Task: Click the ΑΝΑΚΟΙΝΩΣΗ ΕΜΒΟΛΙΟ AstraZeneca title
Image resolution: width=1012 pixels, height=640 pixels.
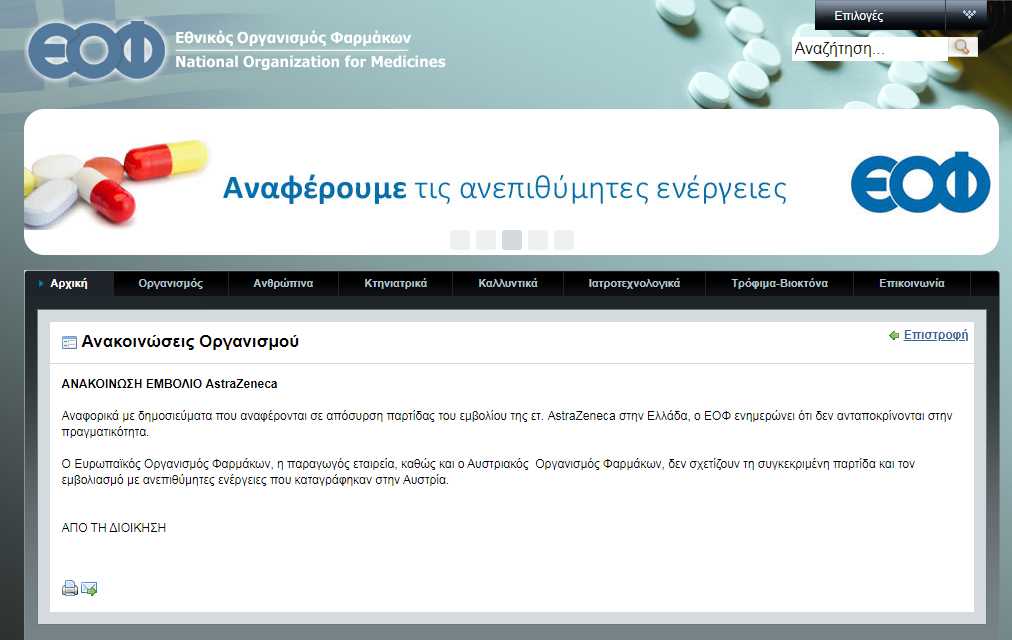Action: [x=169, y=384]
